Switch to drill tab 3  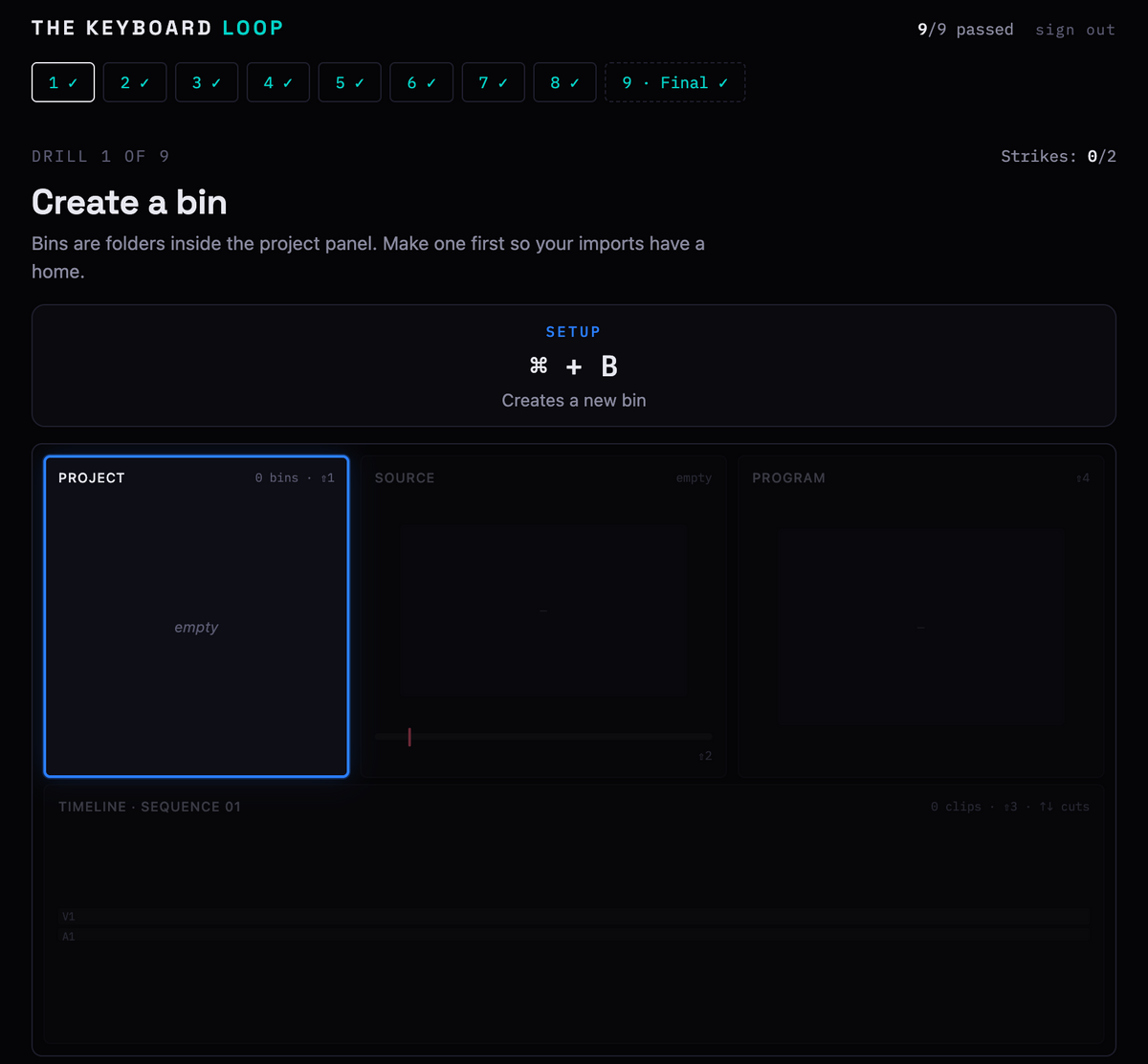[x=207, y=82]
